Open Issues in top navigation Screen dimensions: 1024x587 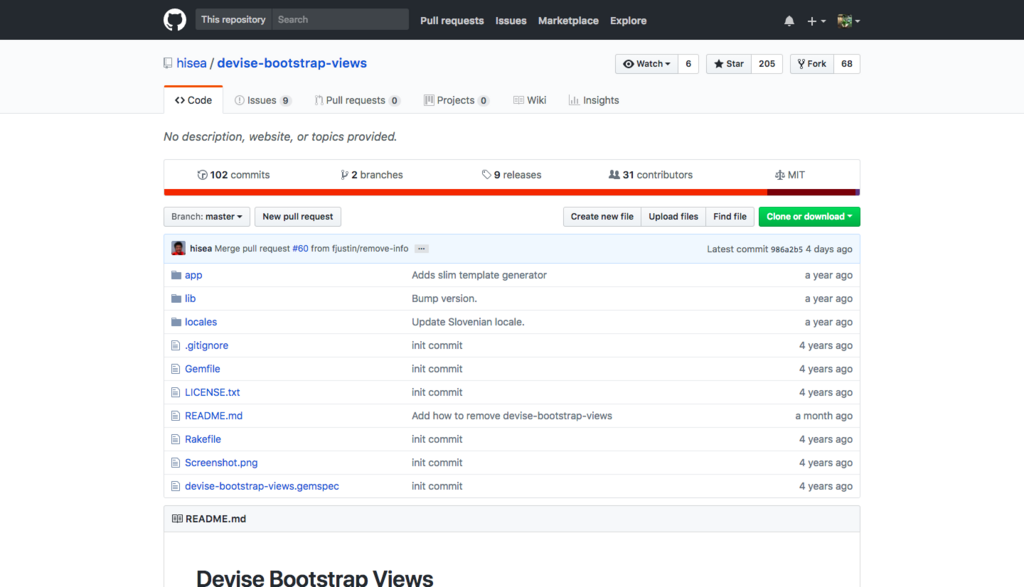[511, 21]
